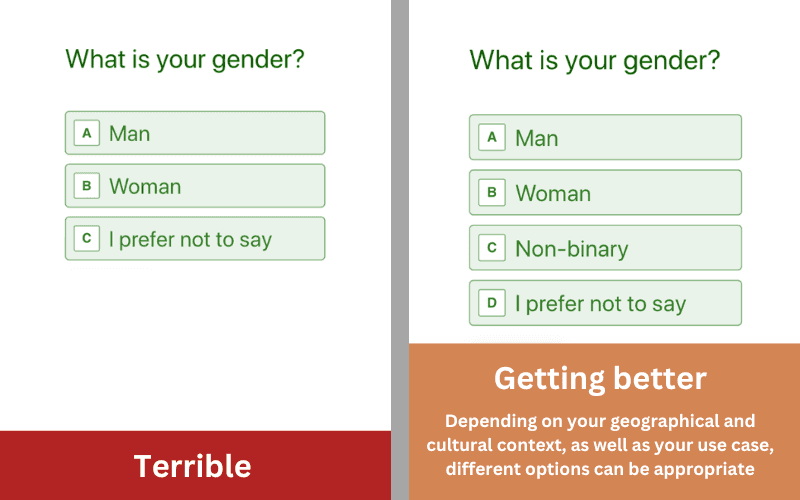This screenshot has width=800, height=500.
Task: Click the gender question heading above the four-option form
Action: (x=594, y=61)
